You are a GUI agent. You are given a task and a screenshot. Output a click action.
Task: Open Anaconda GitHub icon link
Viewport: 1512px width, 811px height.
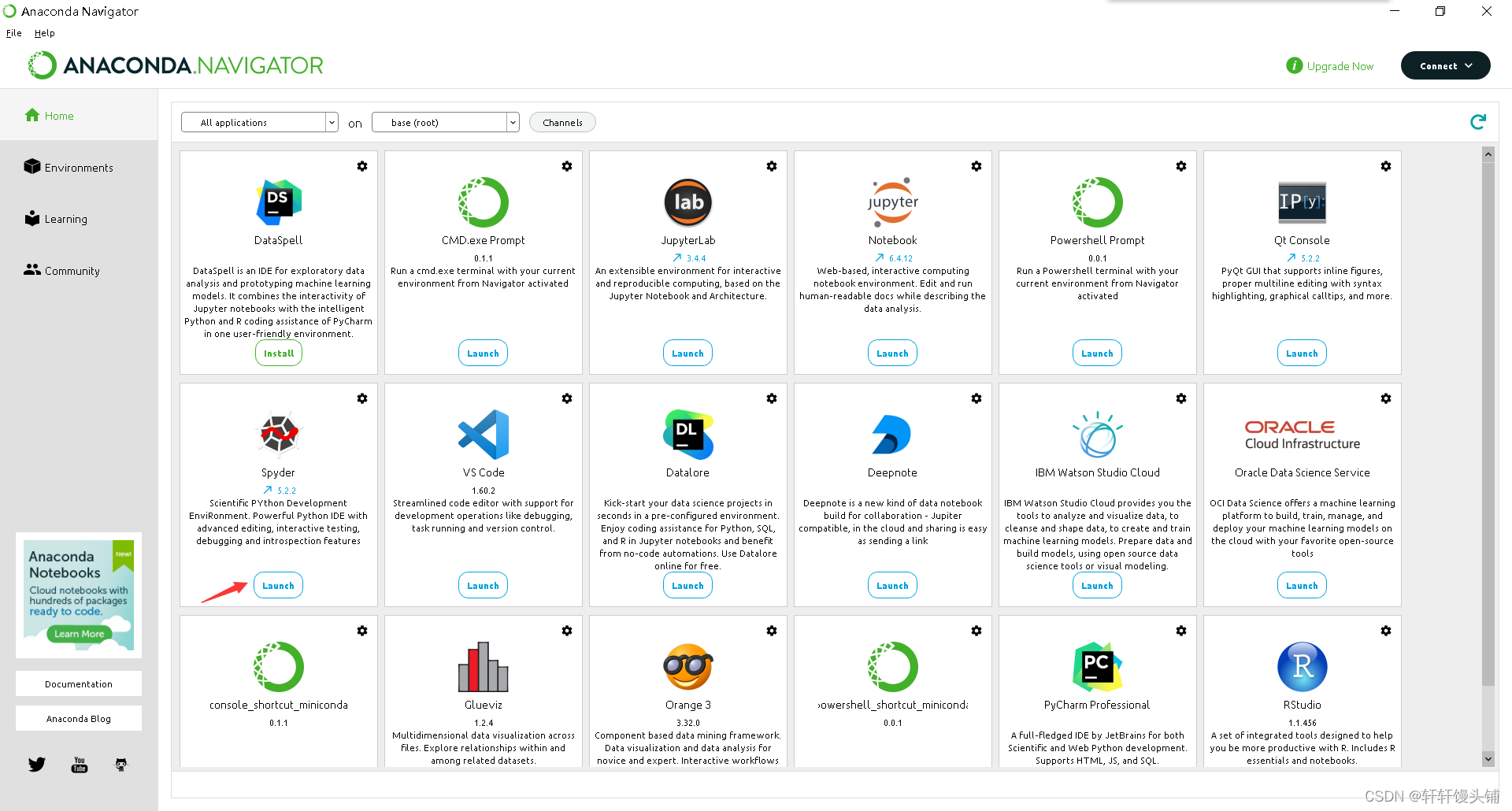coord(121,765)
